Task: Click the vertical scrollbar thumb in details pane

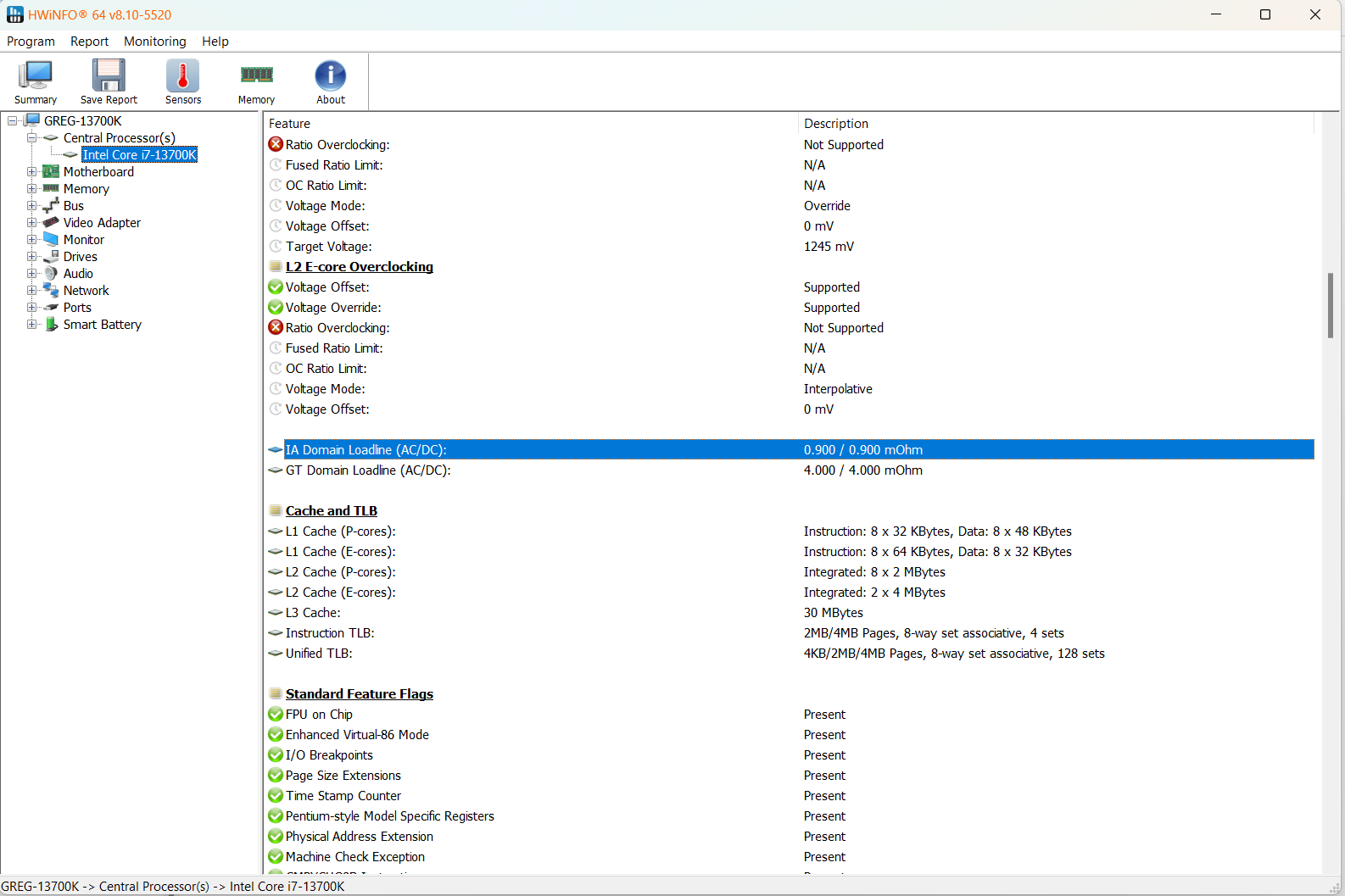Action: (1330, 305)
